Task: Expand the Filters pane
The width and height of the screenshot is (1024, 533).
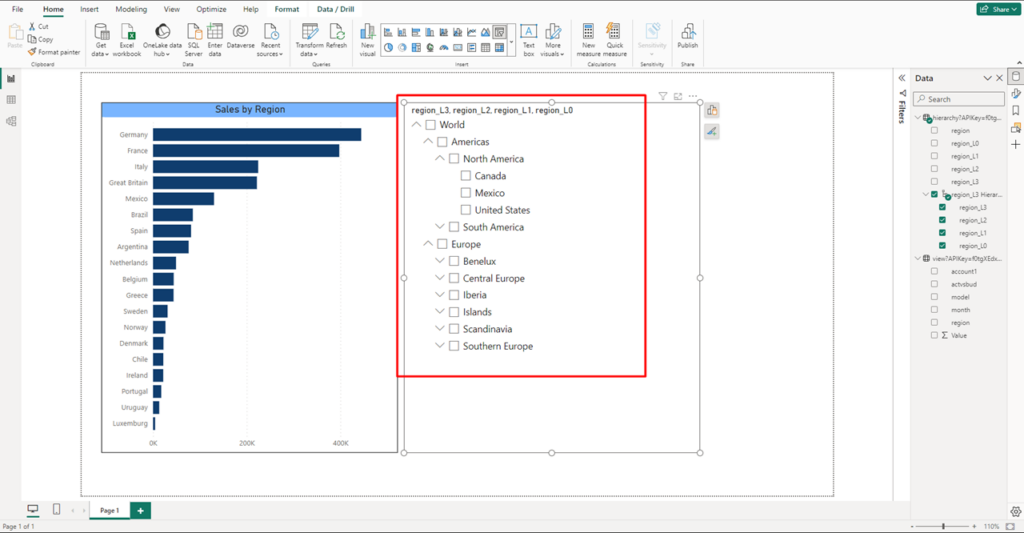Action: click(x=902, y=78)
